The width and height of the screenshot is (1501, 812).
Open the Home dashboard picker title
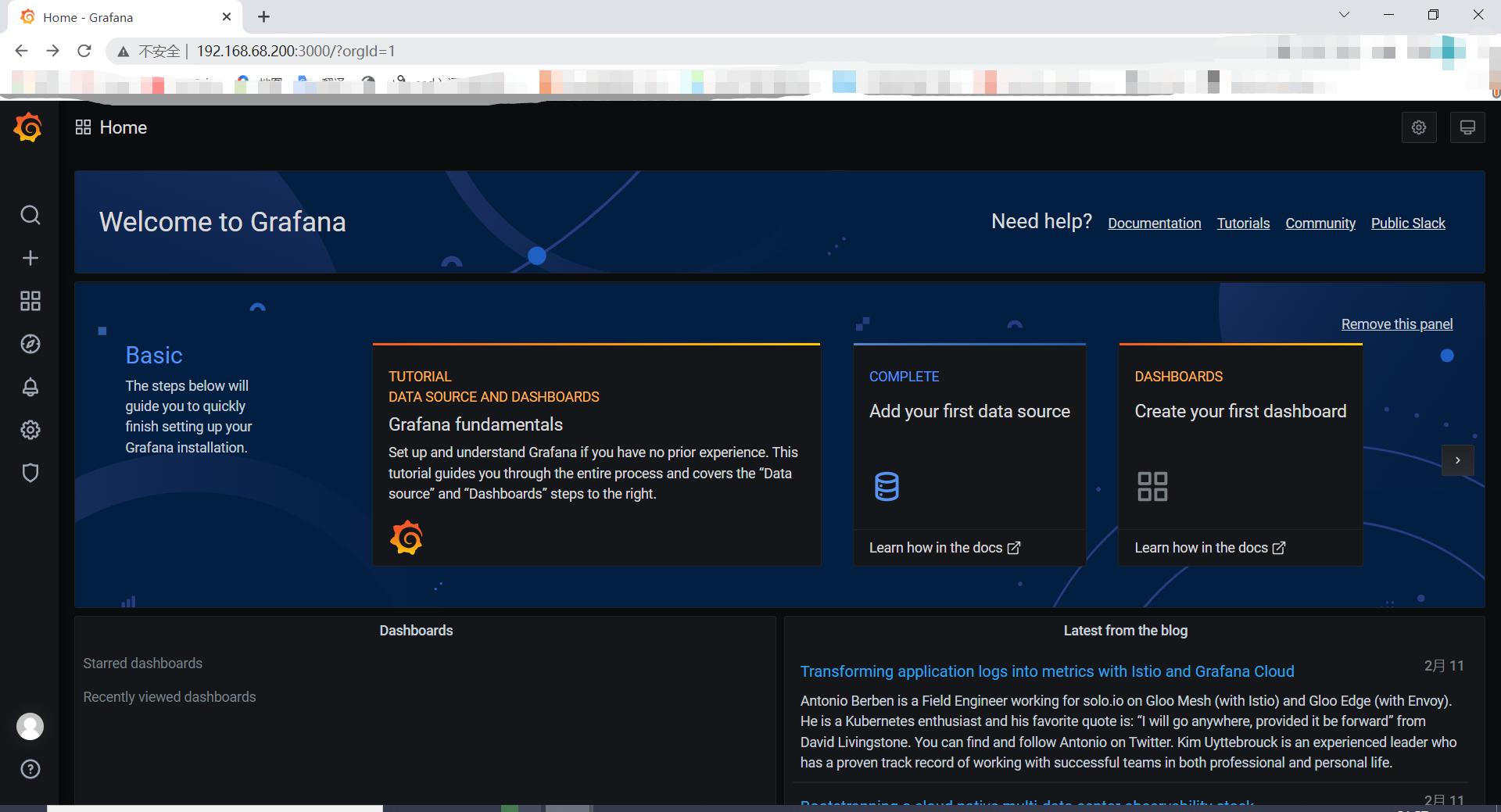click(124, 127)
